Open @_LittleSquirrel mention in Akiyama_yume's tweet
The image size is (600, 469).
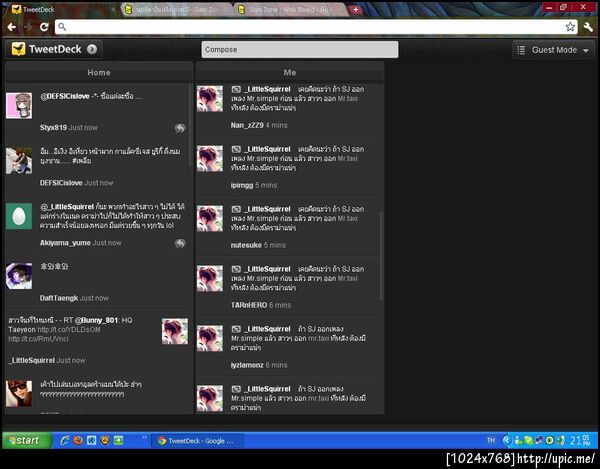[x=67, y=207]
